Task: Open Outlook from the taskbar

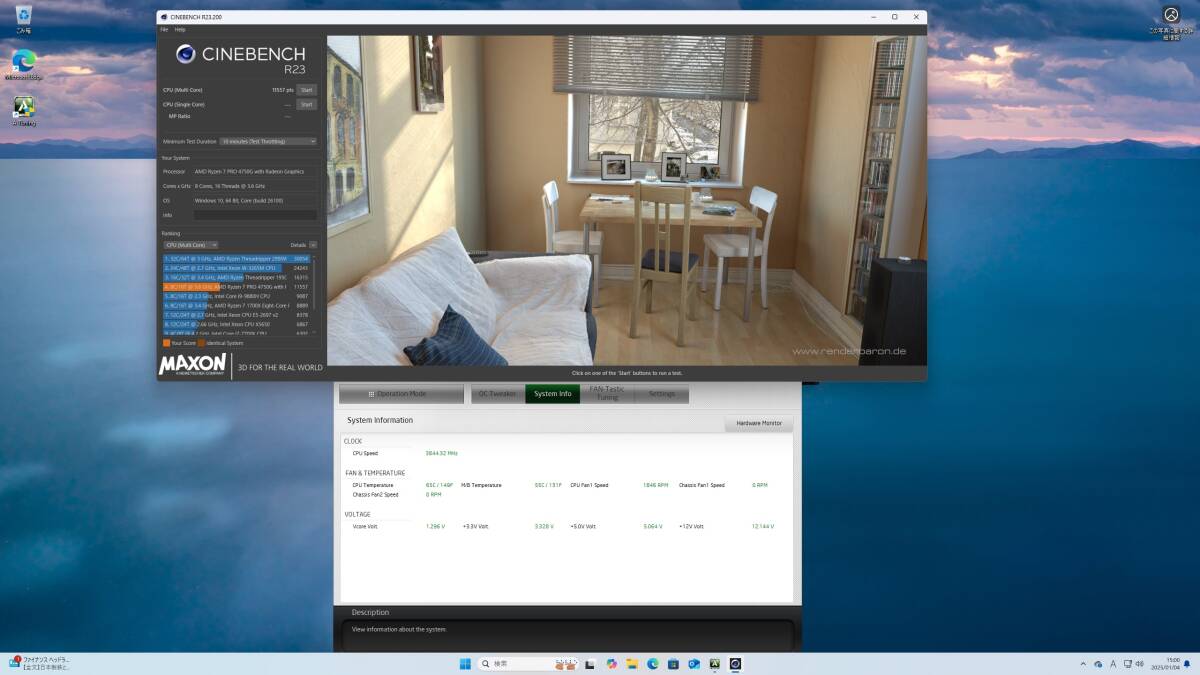Action: click(x=694, y=663)
